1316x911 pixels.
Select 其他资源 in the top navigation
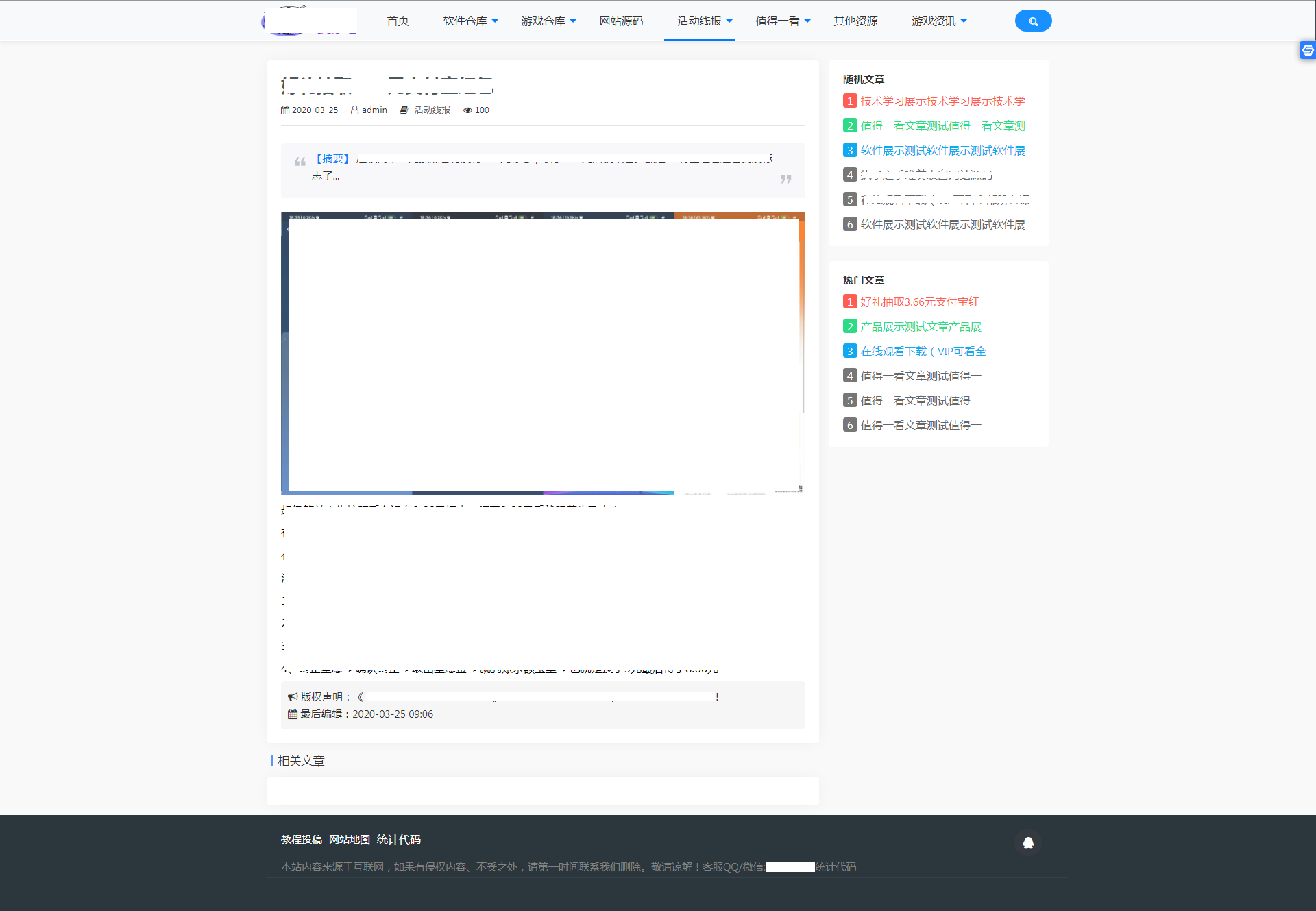click(x=855, y=21)
